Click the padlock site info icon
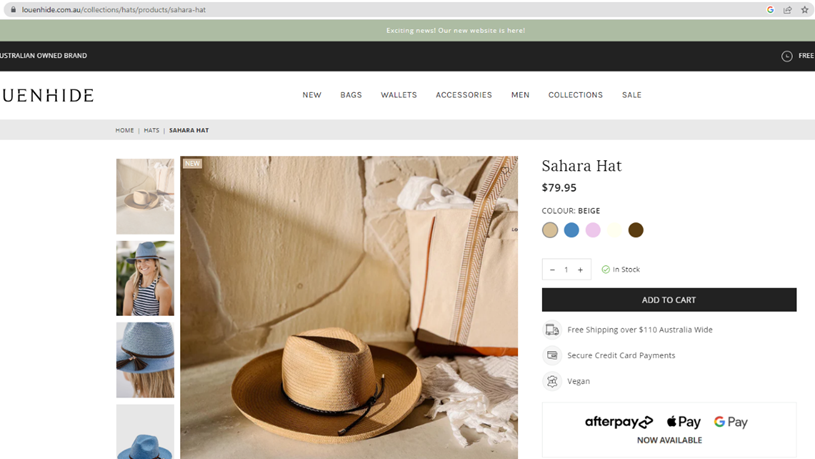The width and height of the screenshot is (815, 459). click(13, 9)
